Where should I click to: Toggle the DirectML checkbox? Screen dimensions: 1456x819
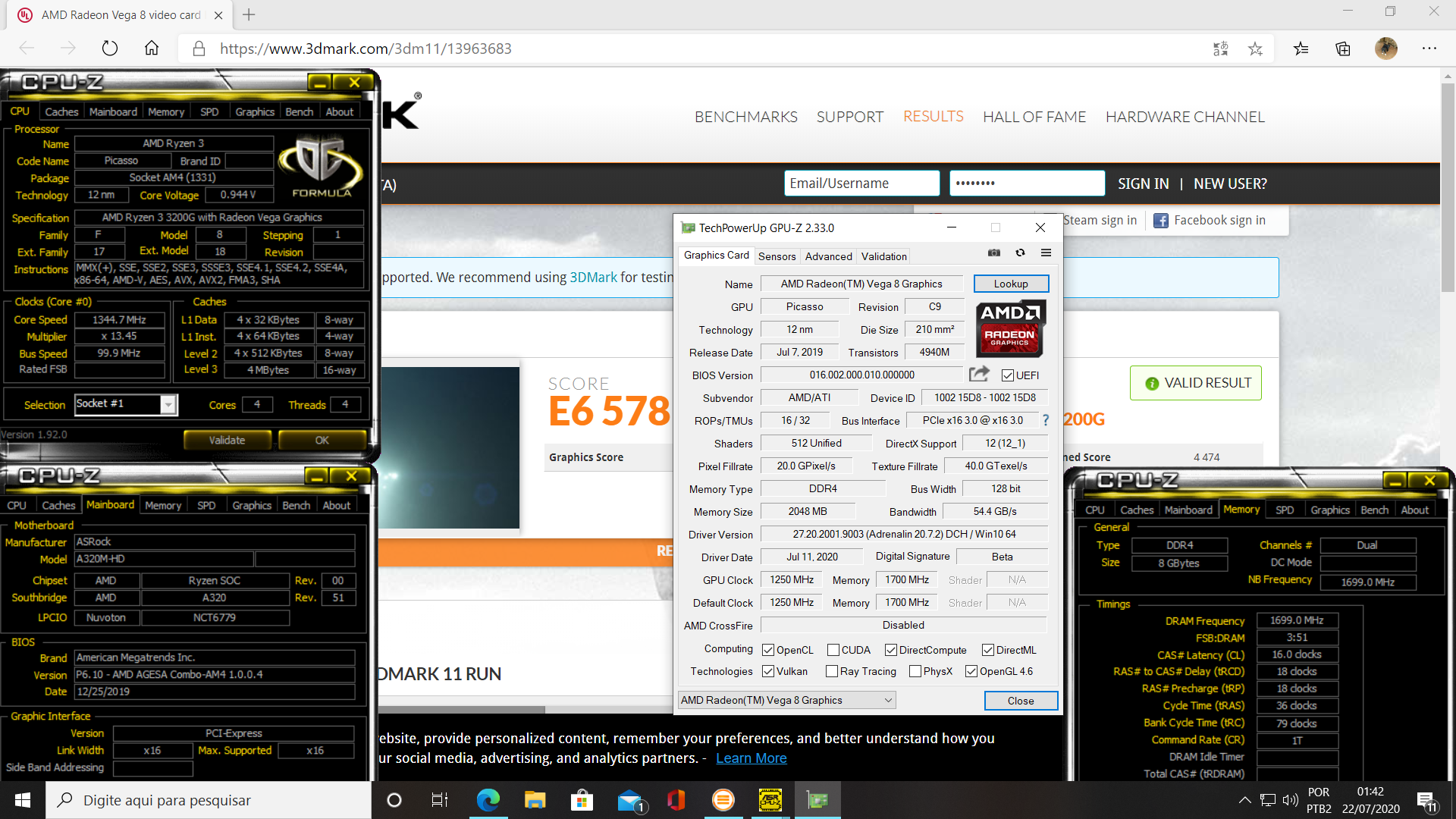pos(988,650)
